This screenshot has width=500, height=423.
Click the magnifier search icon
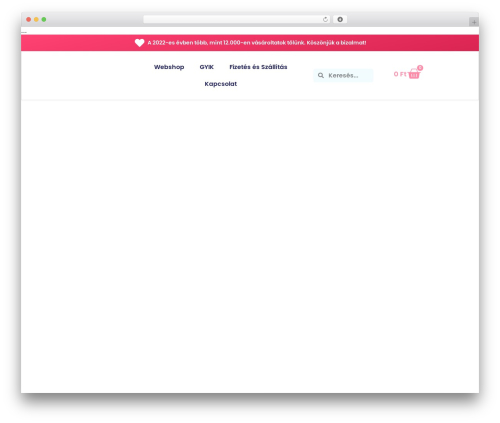pyautogui.click(x=321, y=76)
